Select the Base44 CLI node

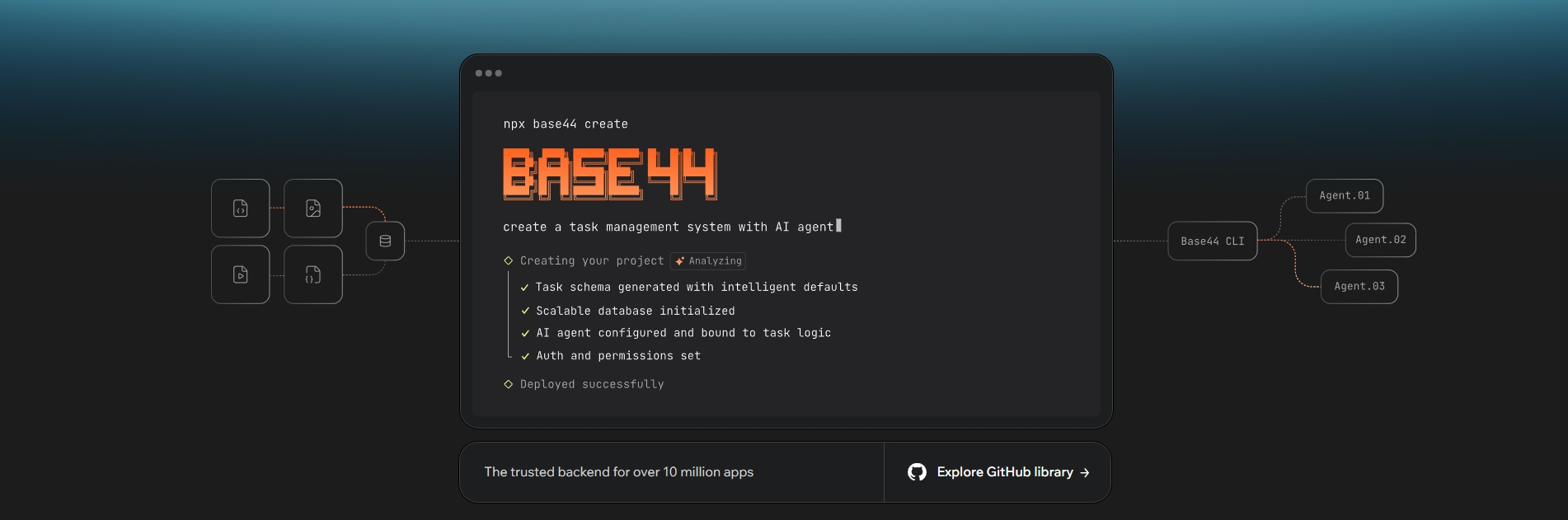[1213, 241]
